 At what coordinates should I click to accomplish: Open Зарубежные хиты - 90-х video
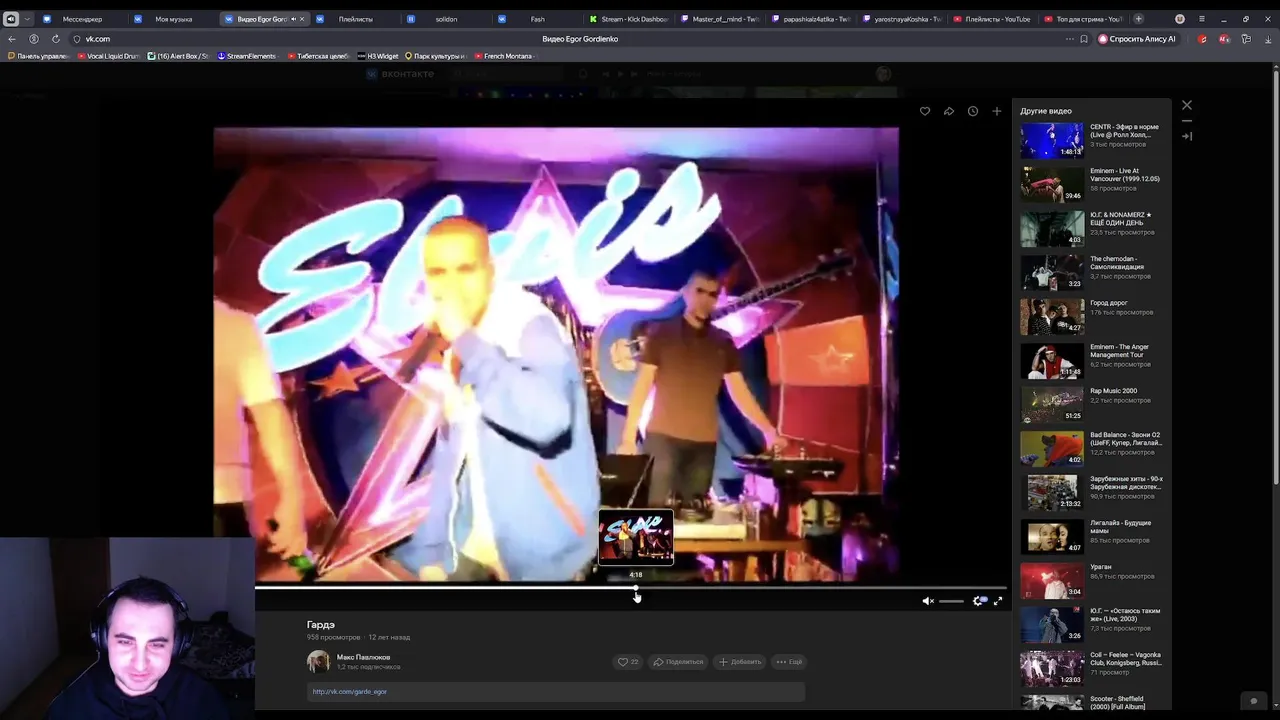pyautogui.click(x=1091, y=492)
